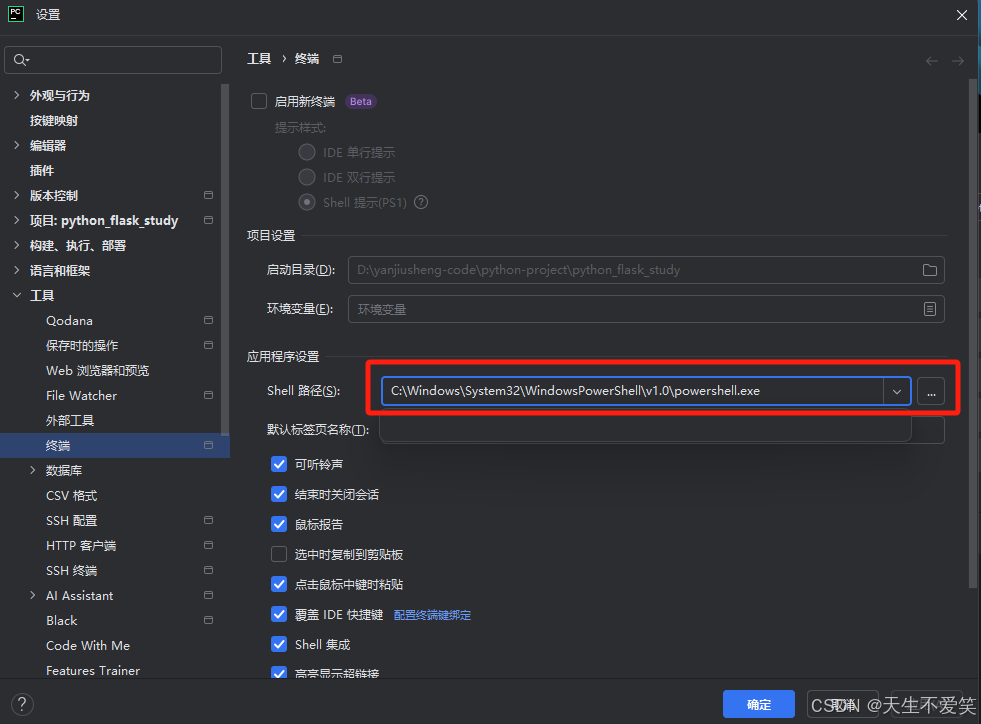Screen dimensions: 981x724
Task: Click the question mark icon at bottom left
Action: click(21, 702)
